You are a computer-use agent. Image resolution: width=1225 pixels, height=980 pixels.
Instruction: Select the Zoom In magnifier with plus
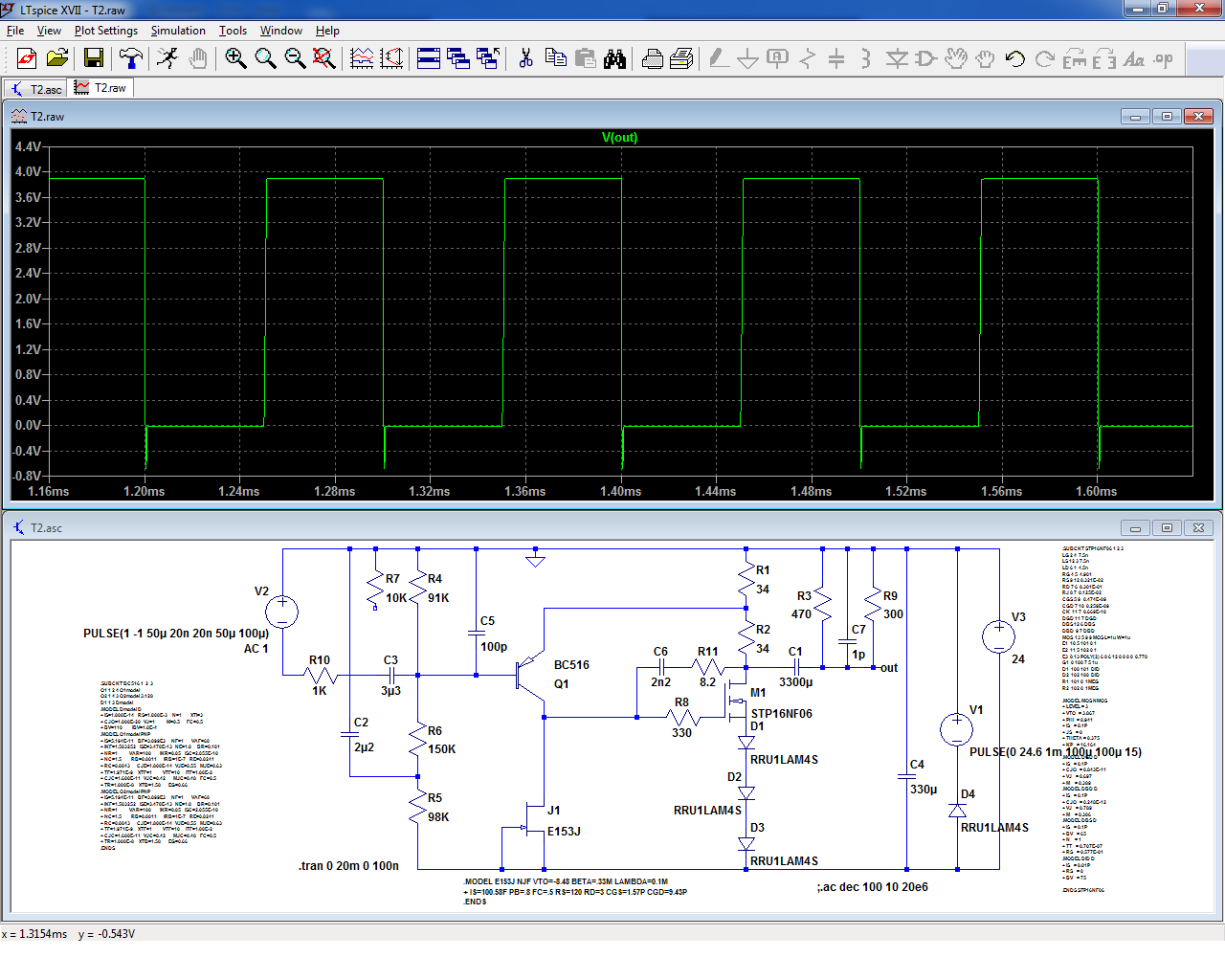pyautogui.click(x=235, y=59)
